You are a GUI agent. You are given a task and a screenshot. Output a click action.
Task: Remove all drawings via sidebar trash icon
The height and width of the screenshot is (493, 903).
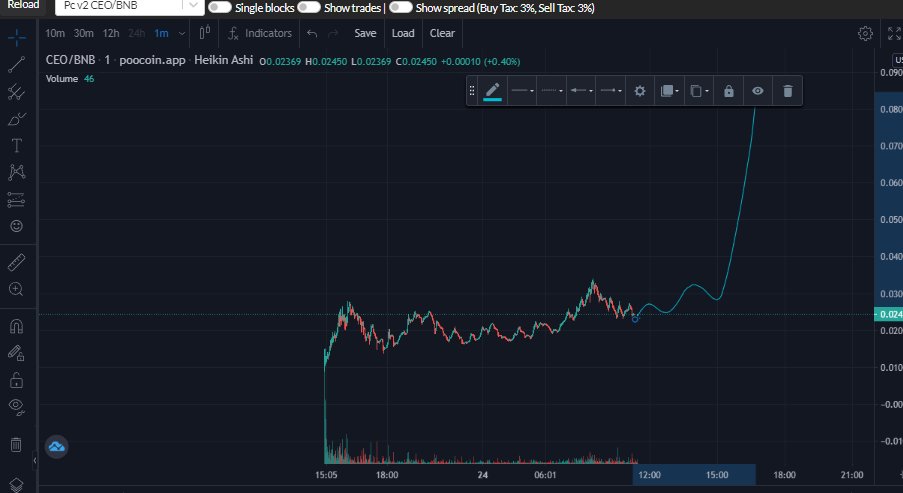pyautogui.click(x=17, y=444)
